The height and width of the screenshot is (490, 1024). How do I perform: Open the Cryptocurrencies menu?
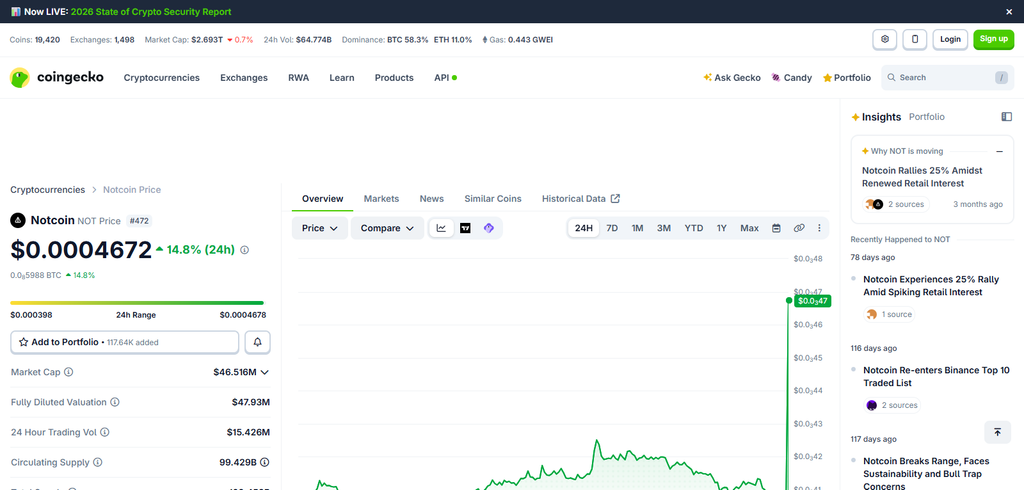point(162,78)
